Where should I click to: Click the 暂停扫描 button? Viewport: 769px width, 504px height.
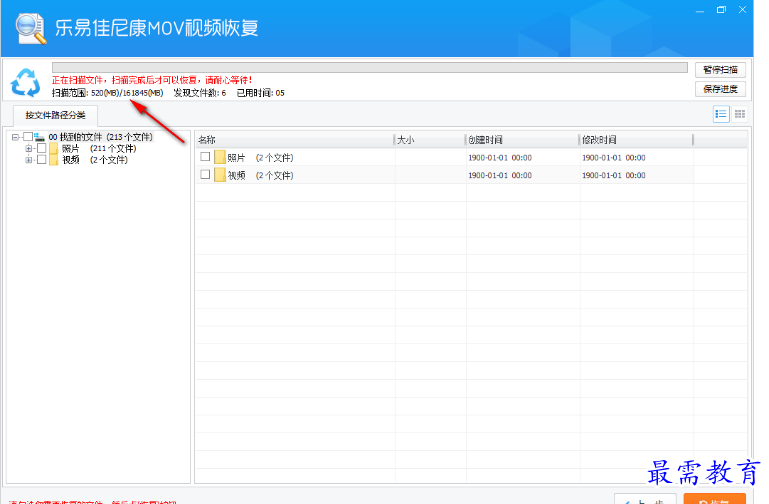click(x=720, y=70)
